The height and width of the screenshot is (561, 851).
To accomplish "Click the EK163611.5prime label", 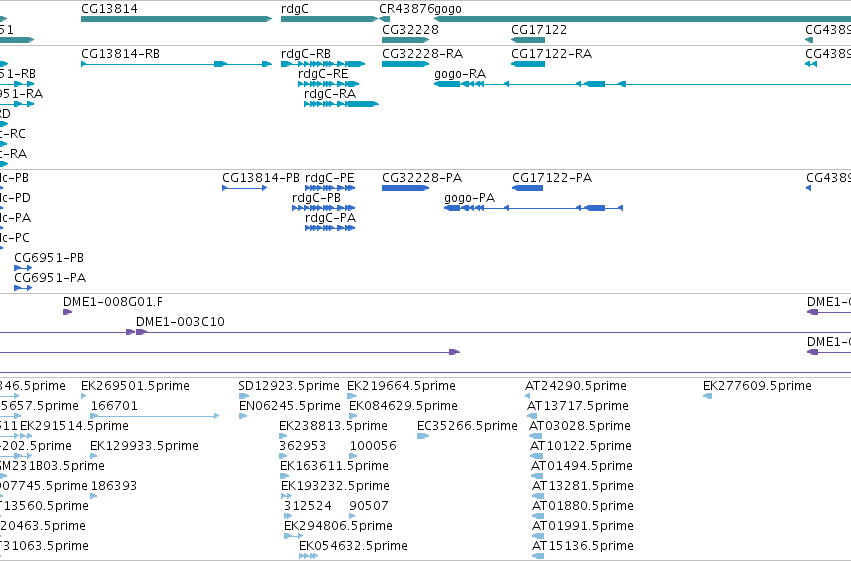I will click(x=334, y=466).
